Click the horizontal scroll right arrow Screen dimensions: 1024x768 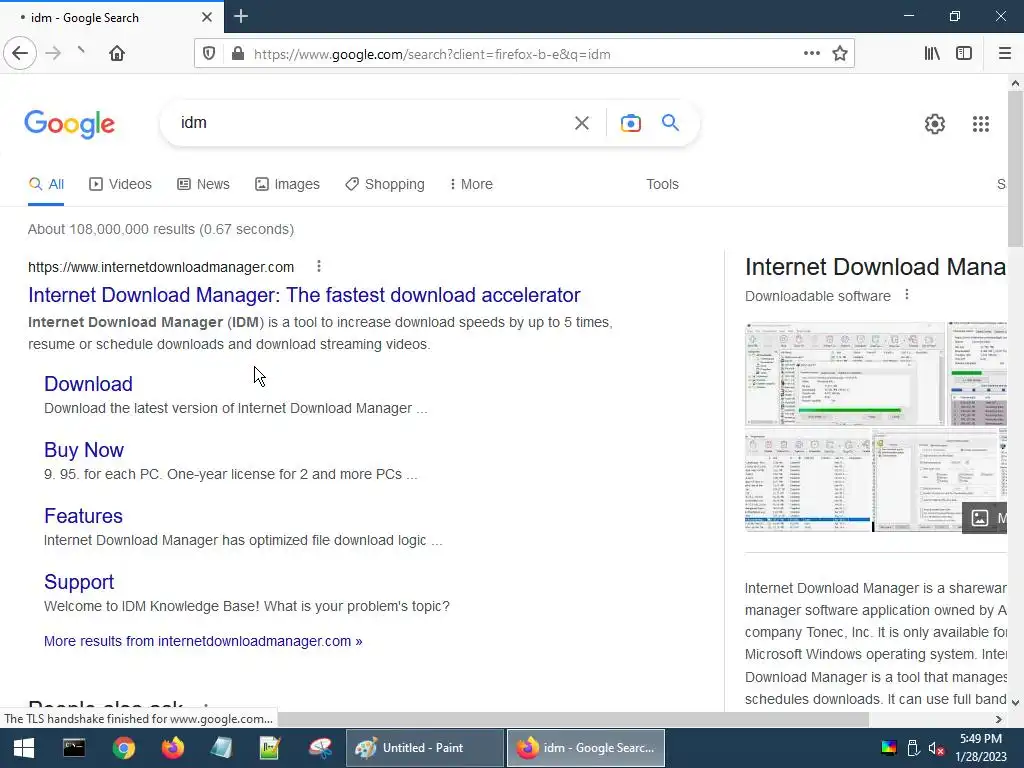point(999,719)
